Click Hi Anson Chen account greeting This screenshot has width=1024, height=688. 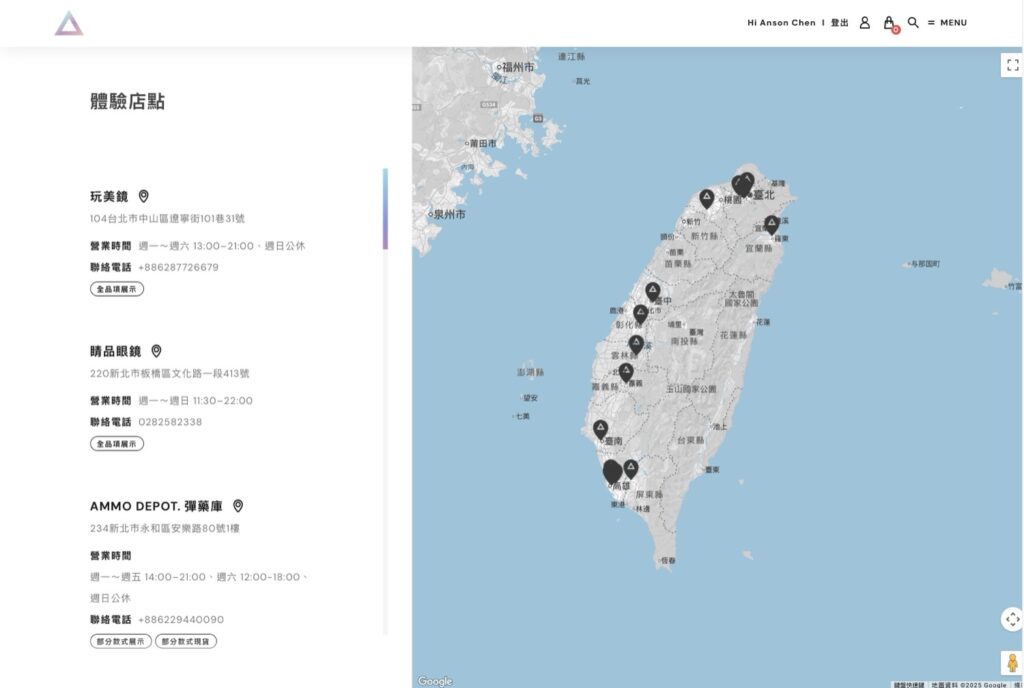pos(781,23)
